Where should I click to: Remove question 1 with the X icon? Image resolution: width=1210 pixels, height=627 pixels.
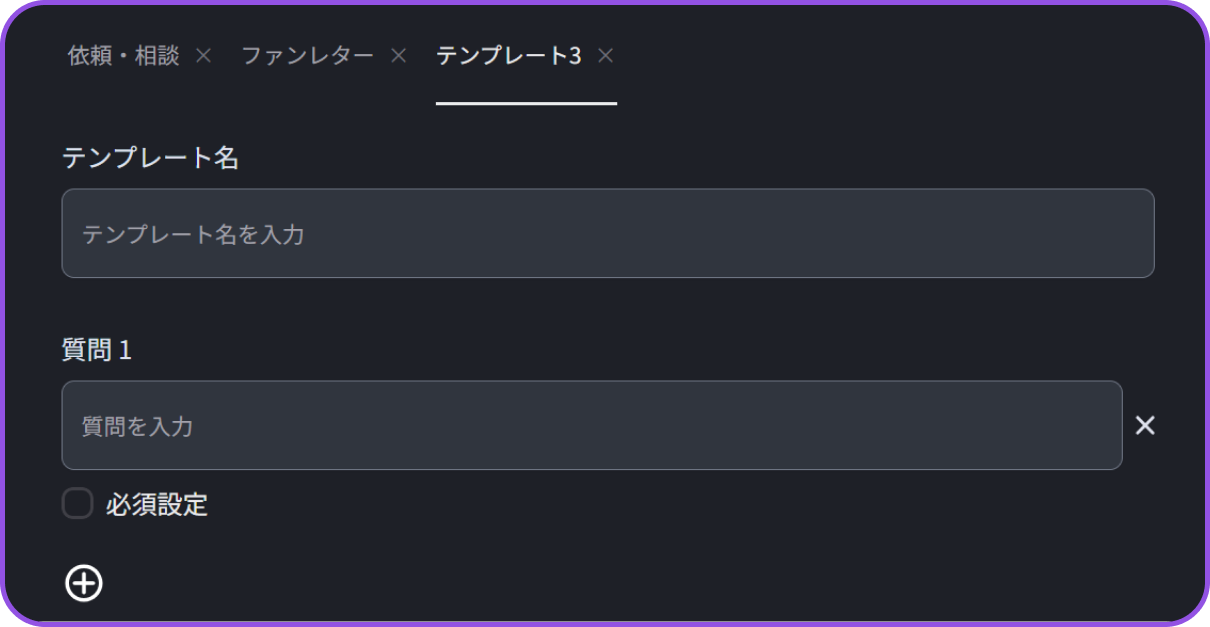[x=1145, y=426]
